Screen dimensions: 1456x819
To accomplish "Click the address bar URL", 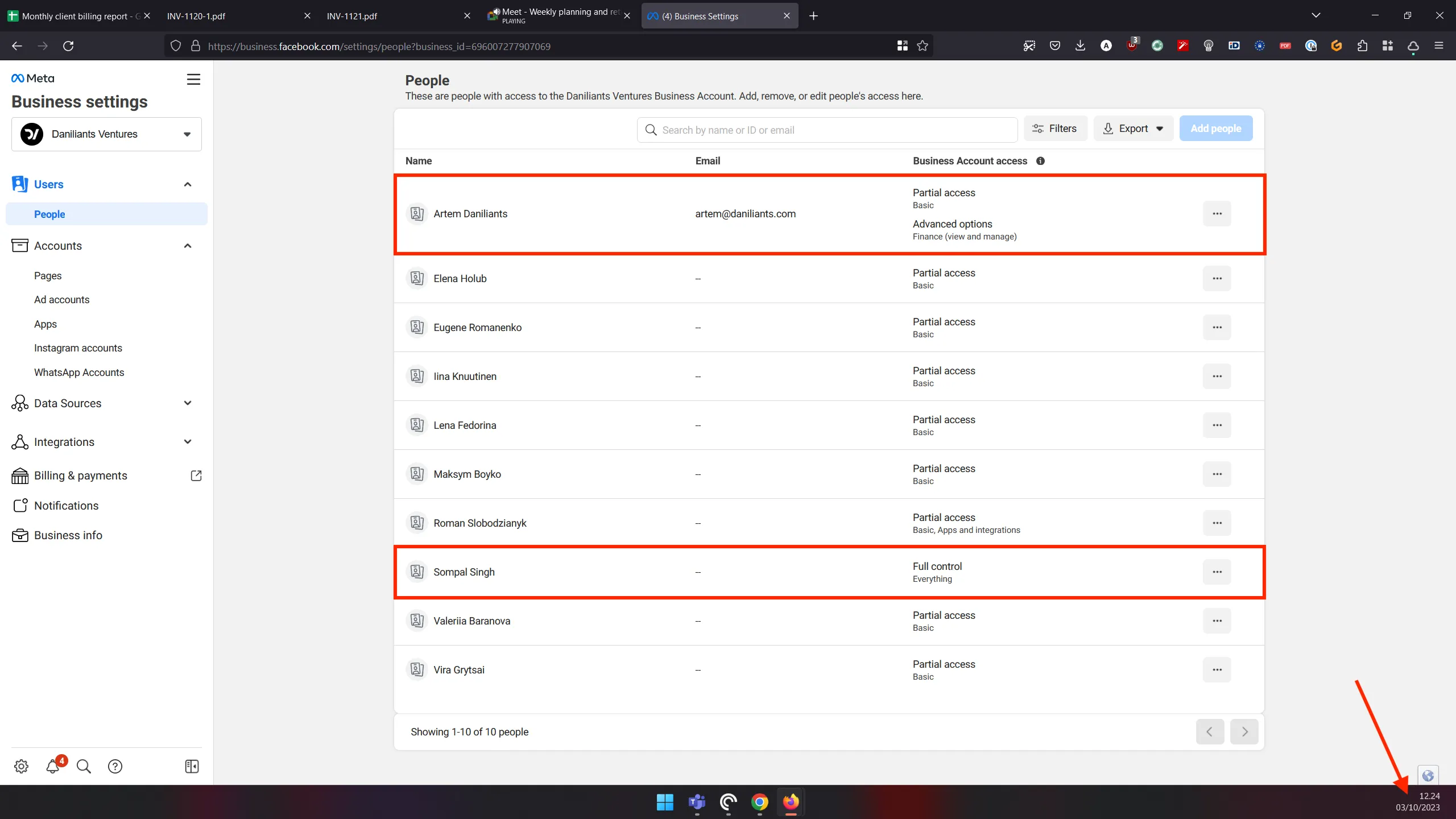I will [x=379, y=47].
